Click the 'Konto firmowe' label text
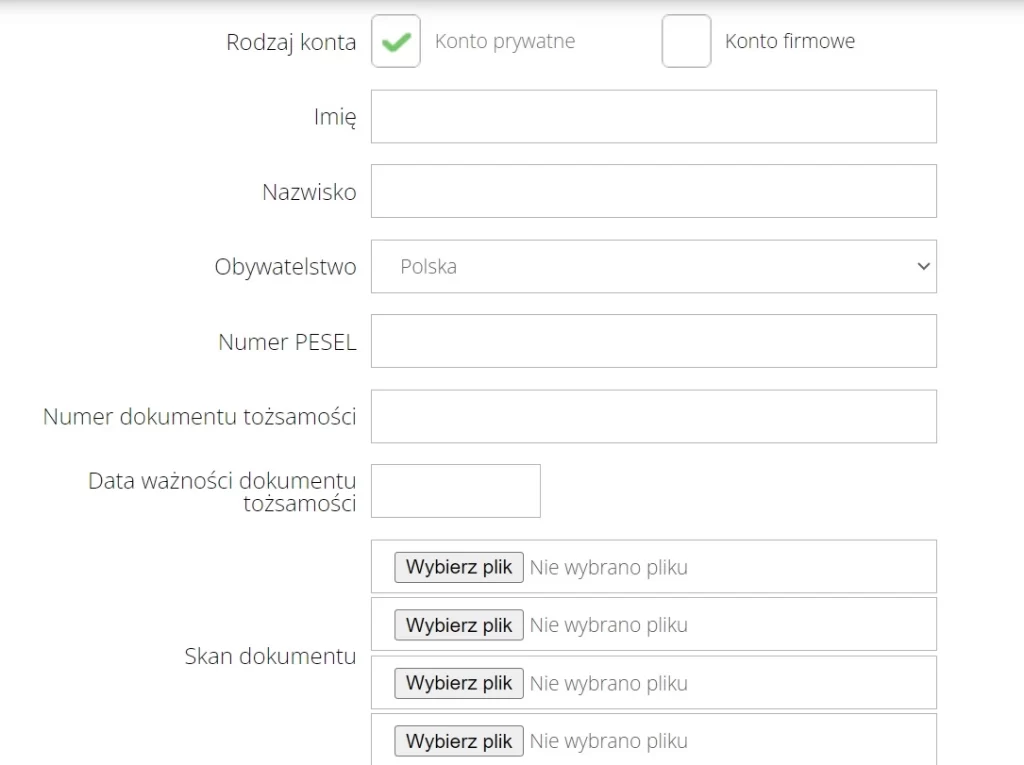The height and width of the screenshot is (765, 1024). [x=790, y=42]
